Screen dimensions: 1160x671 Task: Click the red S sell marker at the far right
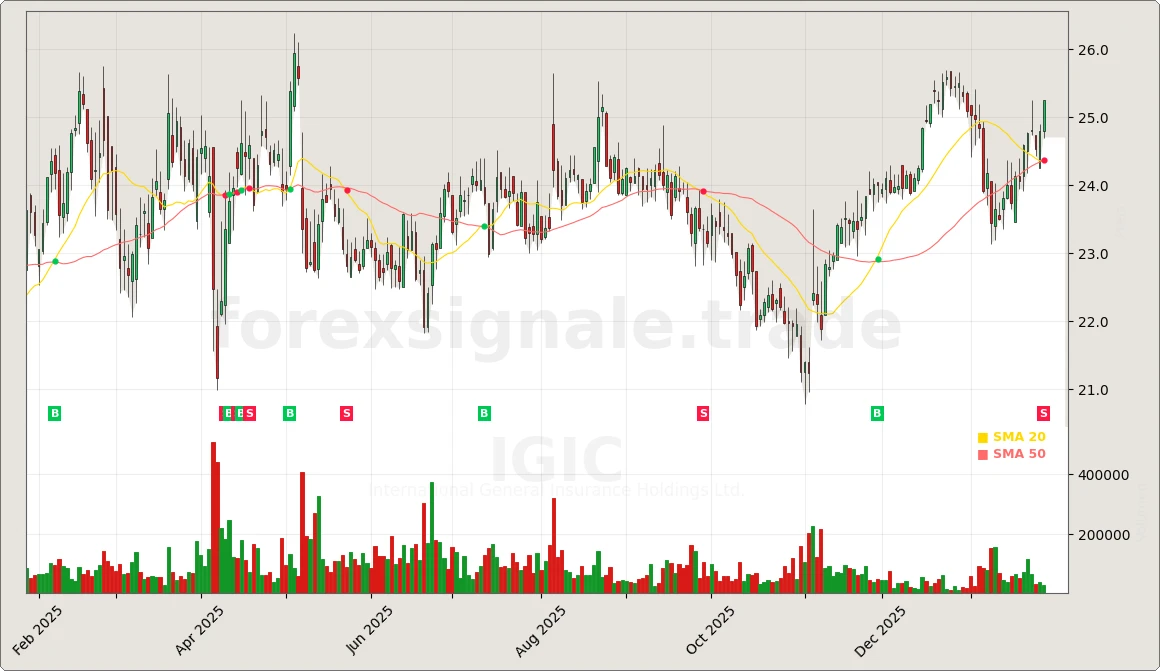coord(1042,412)
